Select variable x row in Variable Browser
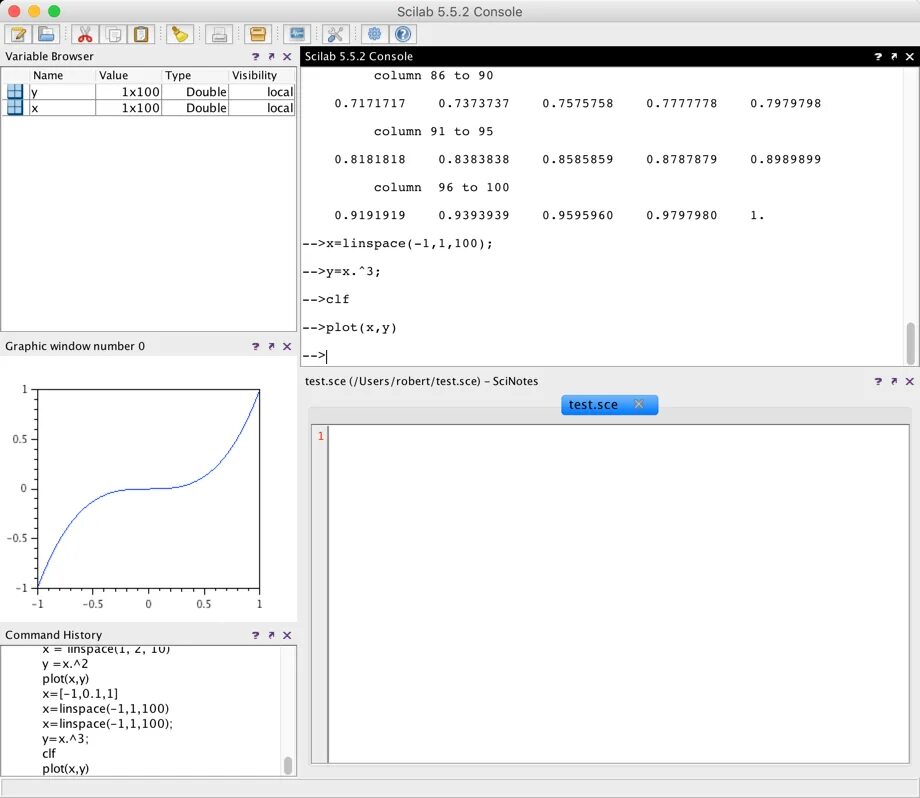Image resolution: width=920 pixels, height=798 pixels. coord(149,108)
